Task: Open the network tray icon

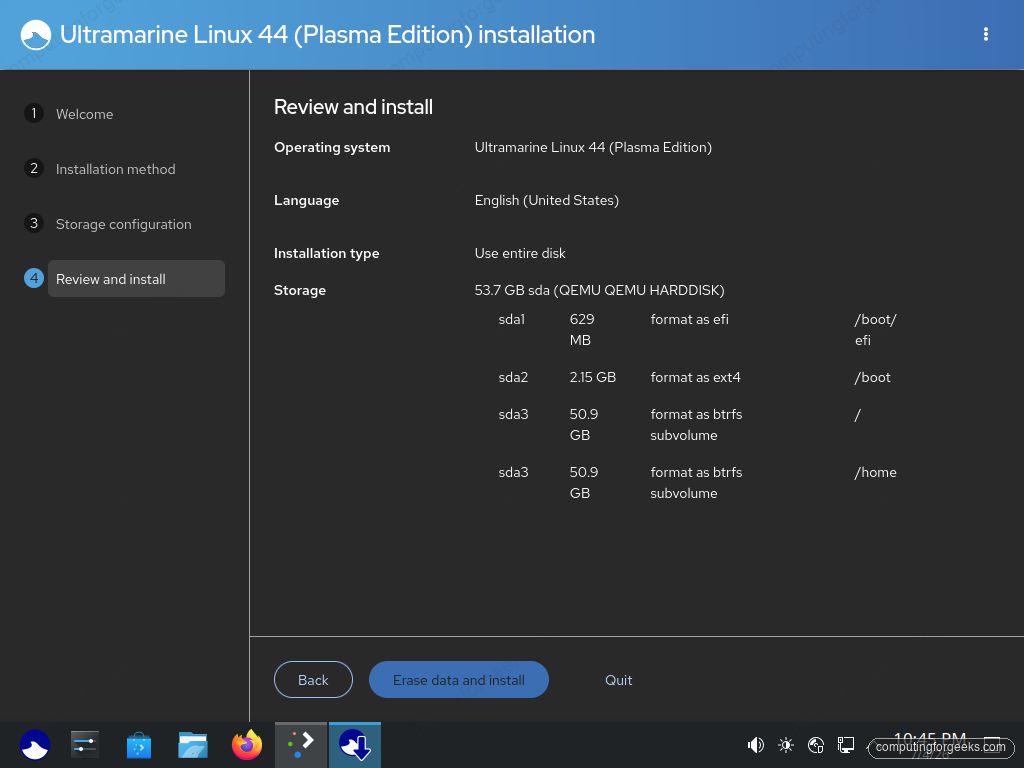Action: tap(816, 745)
